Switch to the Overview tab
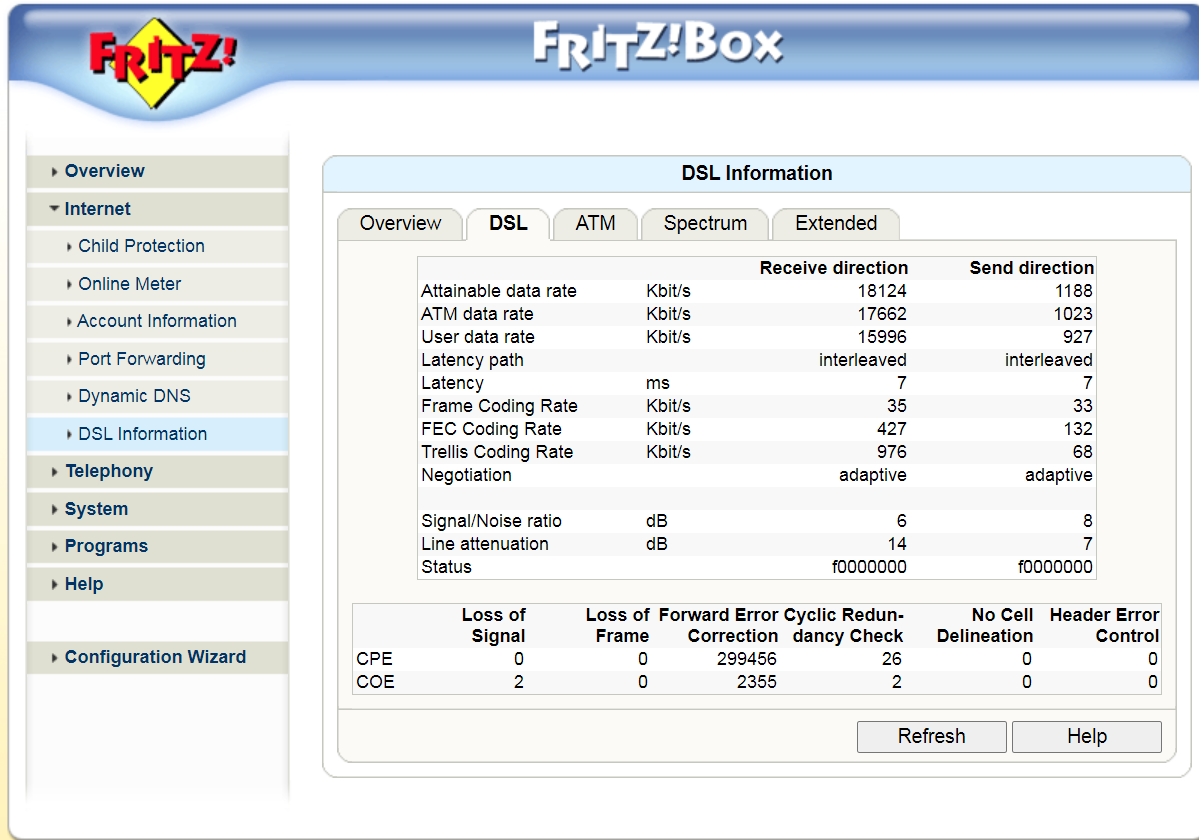 pos(400,224)
